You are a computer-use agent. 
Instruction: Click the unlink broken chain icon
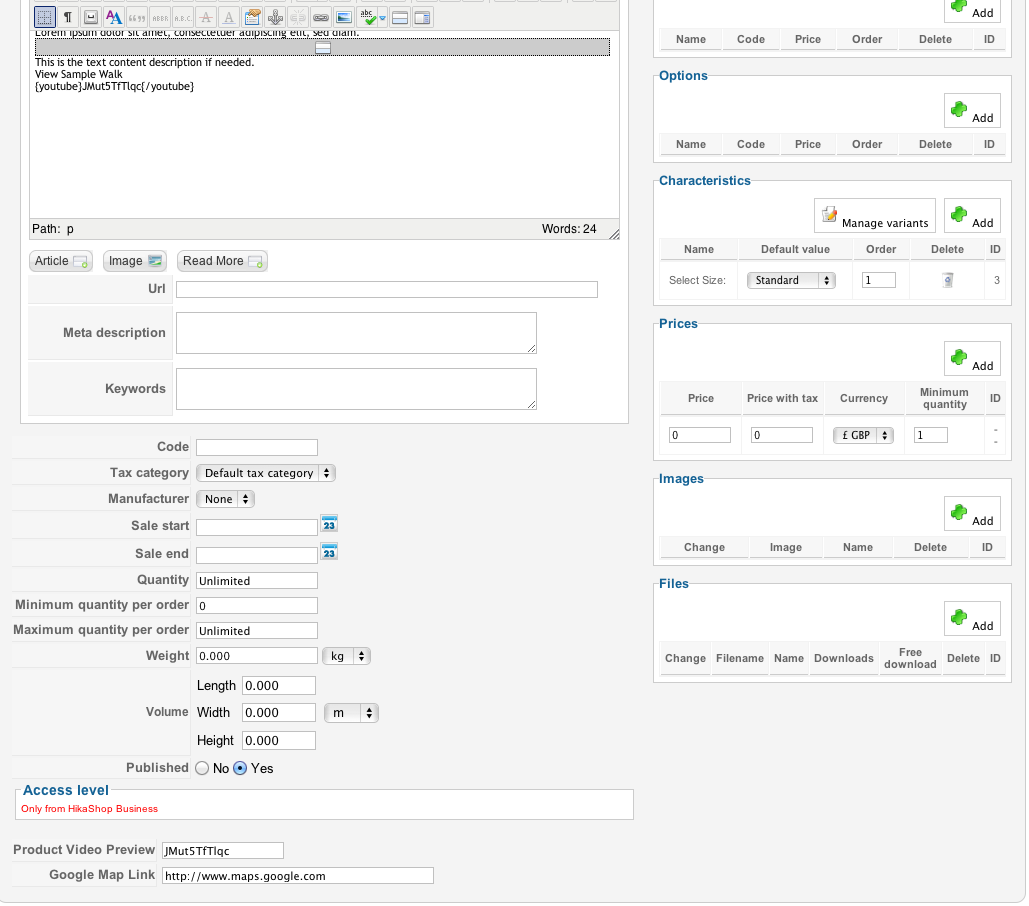tap(298, 17)
